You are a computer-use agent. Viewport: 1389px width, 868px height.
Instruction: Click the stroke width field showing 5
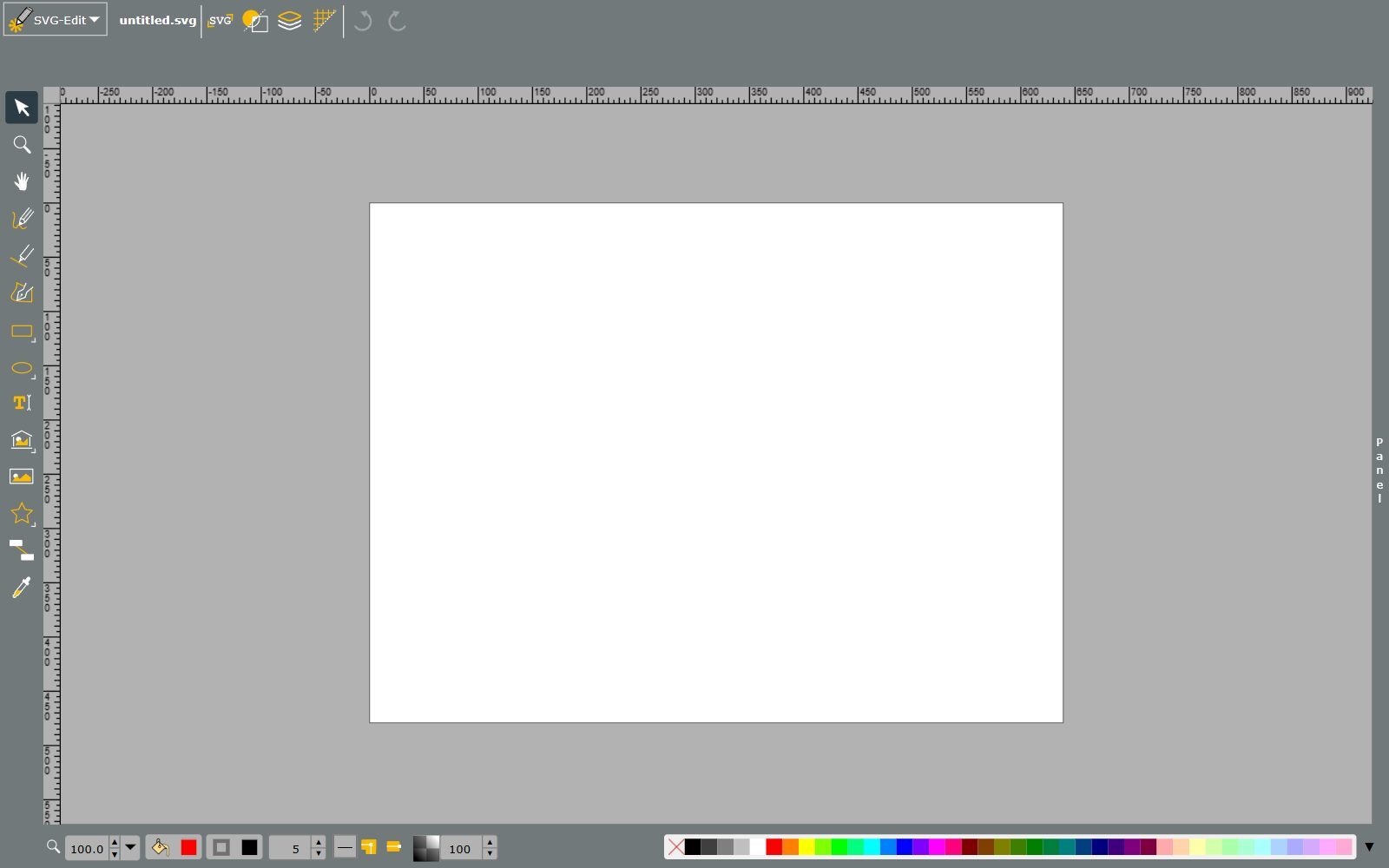tap(291, 848)
